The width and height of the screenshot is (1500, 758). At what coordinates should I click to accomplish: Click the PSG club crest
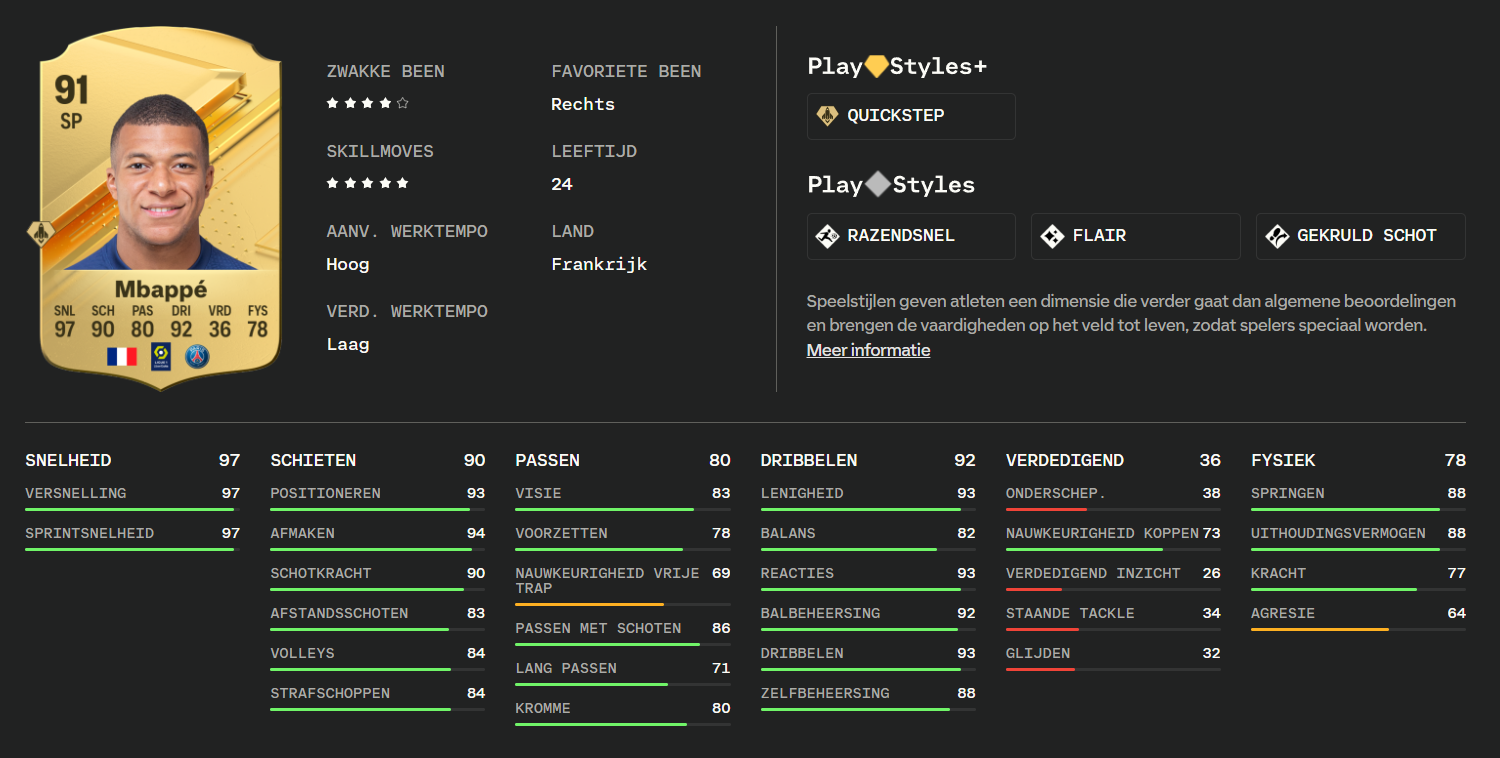point(197,356)
